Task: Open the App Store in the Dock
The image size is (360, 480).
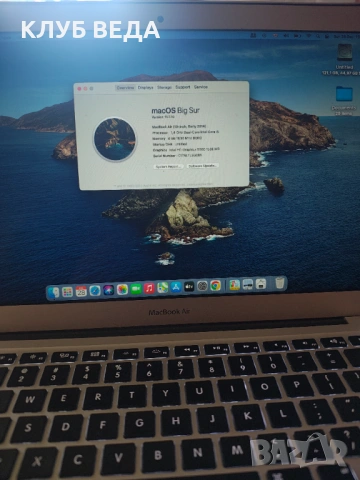Action: [x=176, y=287]
